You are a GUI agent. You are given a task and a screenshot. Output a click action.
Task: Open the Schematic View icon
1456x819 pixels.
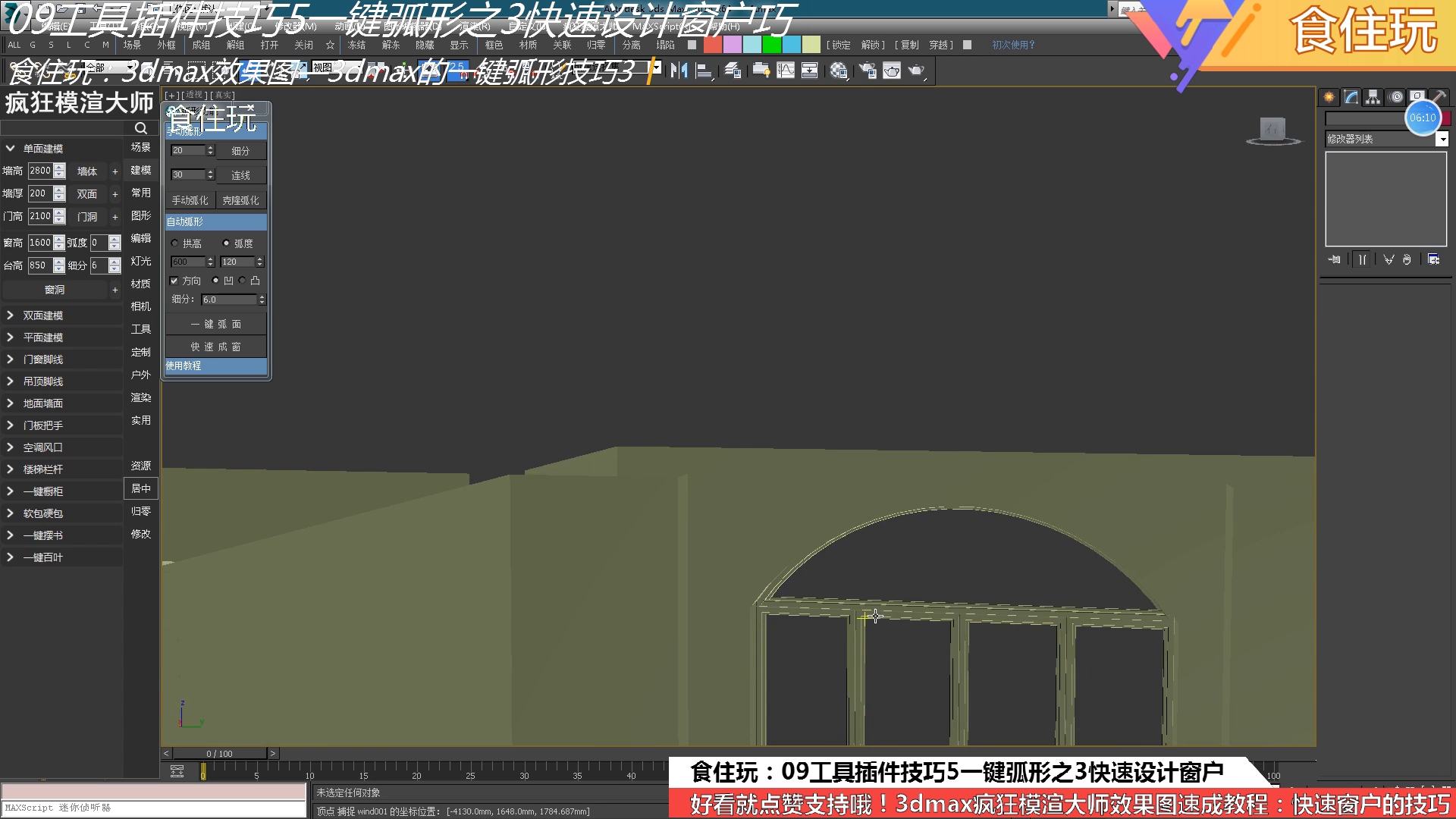[x=810, y=71]
